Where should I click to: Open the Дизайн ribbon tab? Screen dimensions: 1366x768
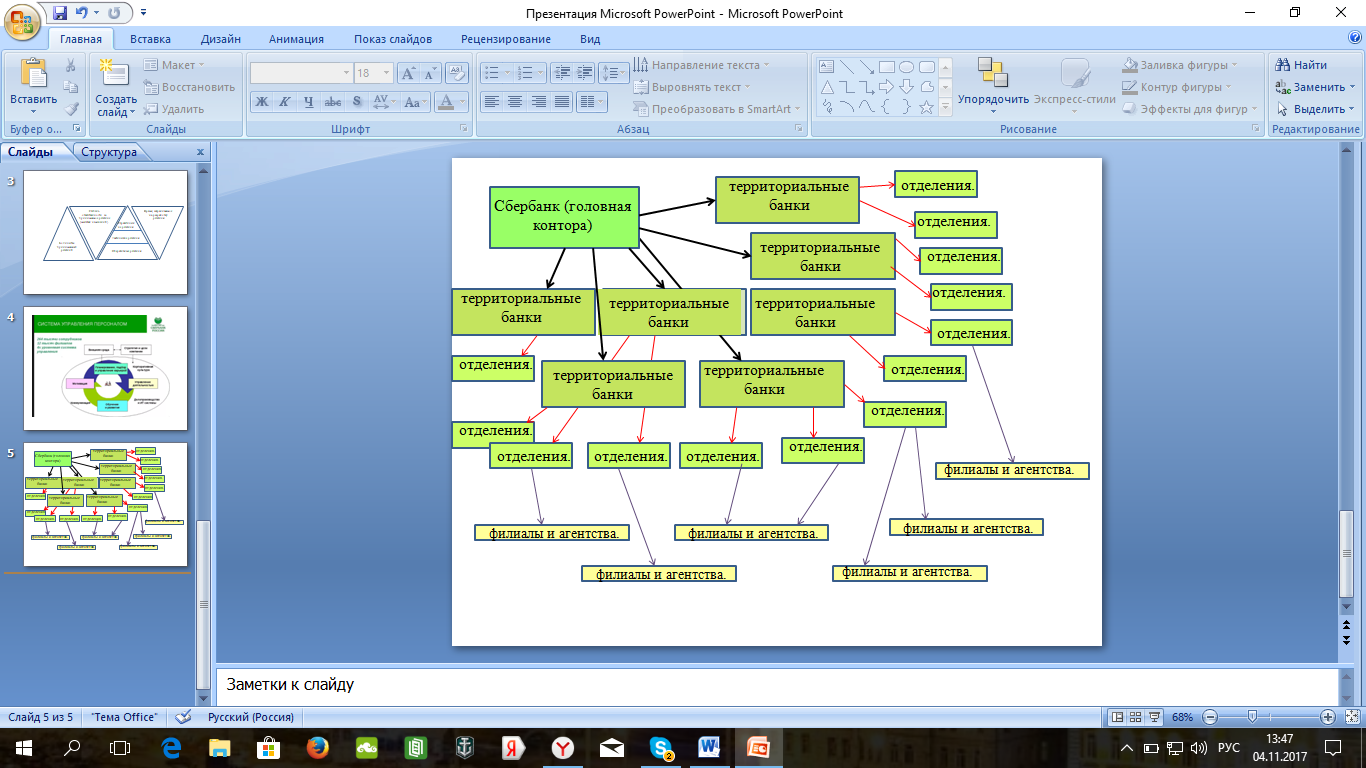[220, 39]
